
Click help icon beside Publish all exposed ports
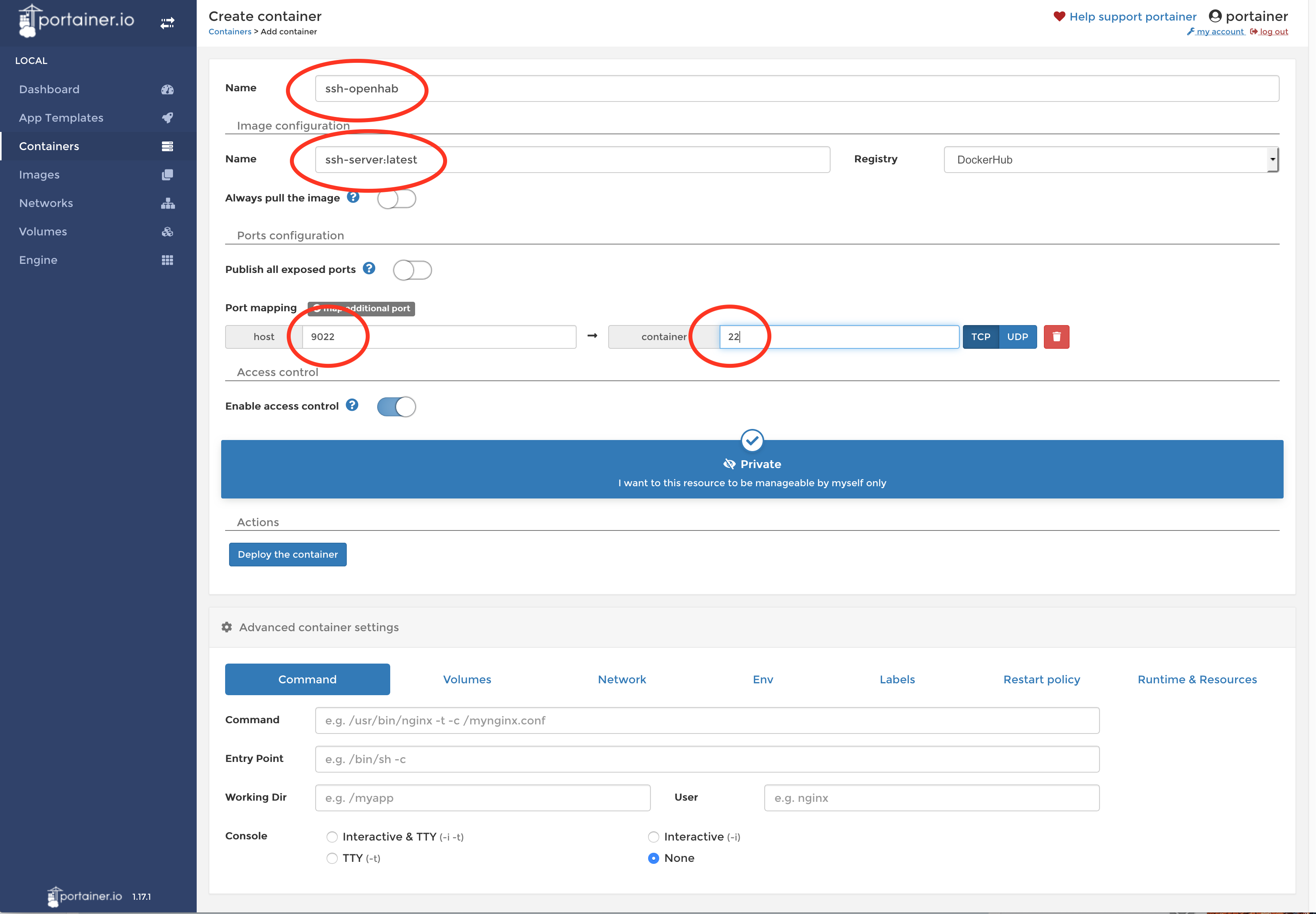point(369,268)
